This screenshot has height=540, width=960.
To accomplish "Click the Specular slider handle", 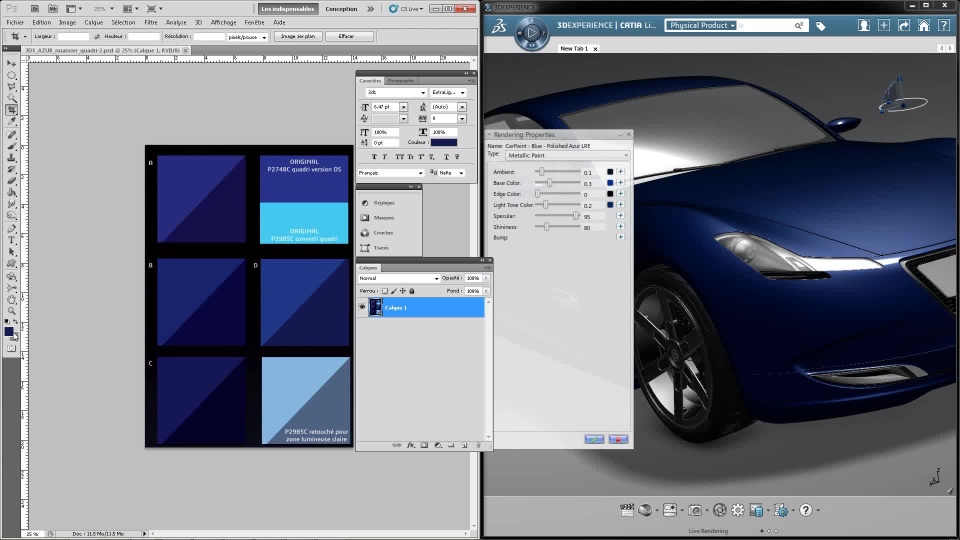I will pyautogui.click(x=576, y=216).
